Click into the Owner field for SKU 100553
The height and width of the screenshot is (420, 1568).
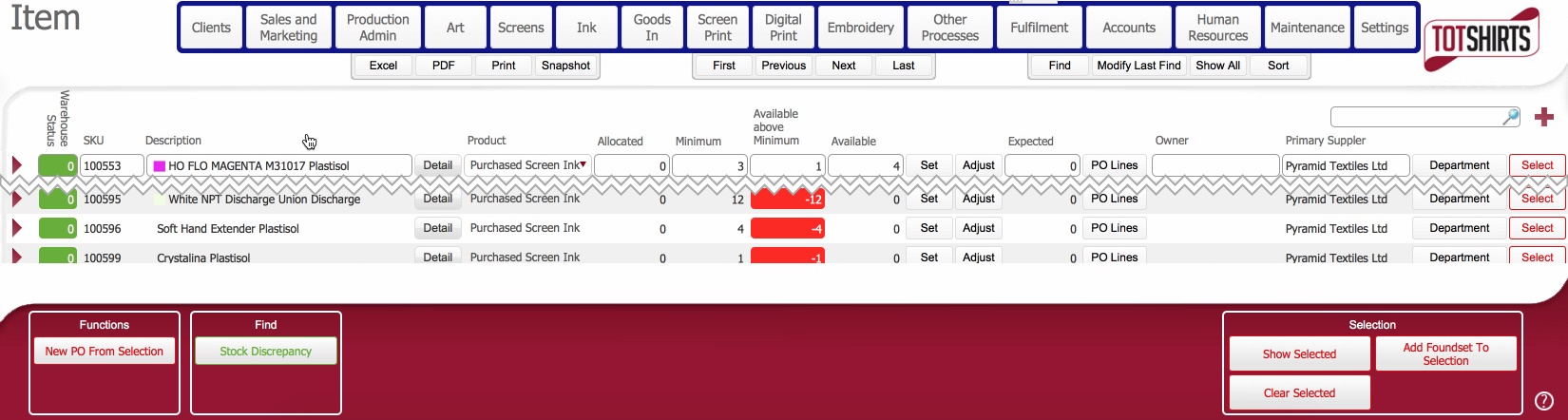pos(1214,165)
